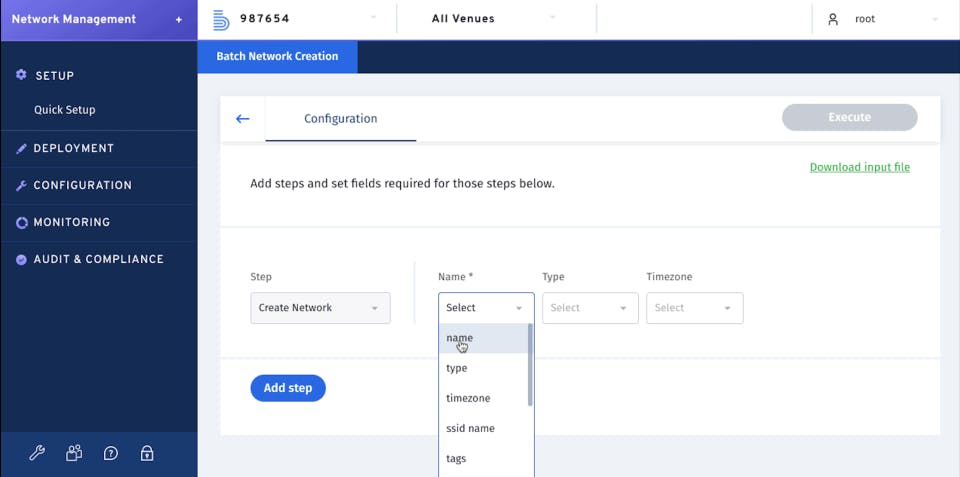The width and height of the screenshot is (960, 477).
Task: Click the Execute button
Action: pyautogui.click(x=849, y=117)
